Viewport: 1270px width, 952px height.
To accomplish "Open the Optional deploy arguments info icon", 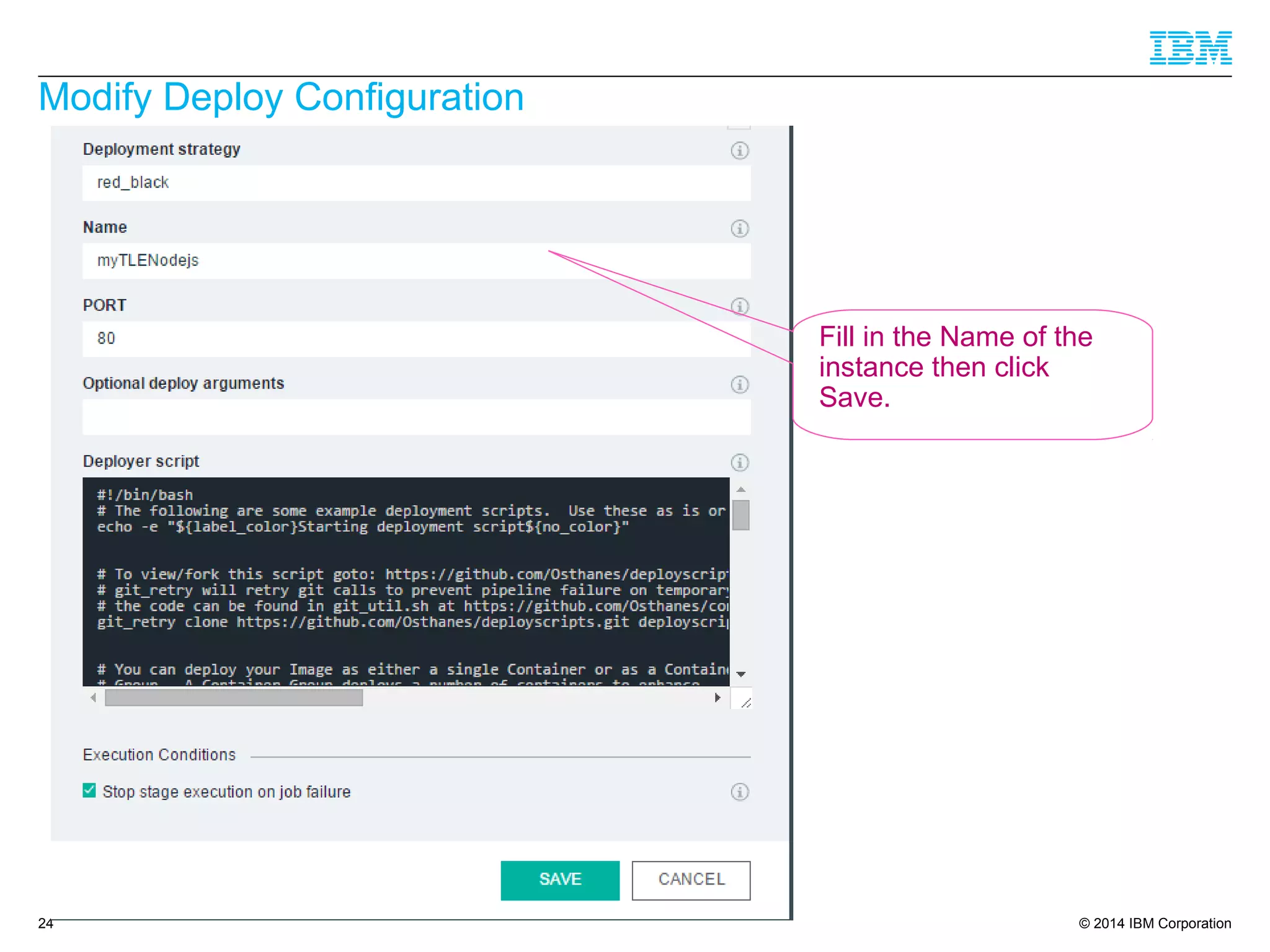I will (x=739, y=384).
